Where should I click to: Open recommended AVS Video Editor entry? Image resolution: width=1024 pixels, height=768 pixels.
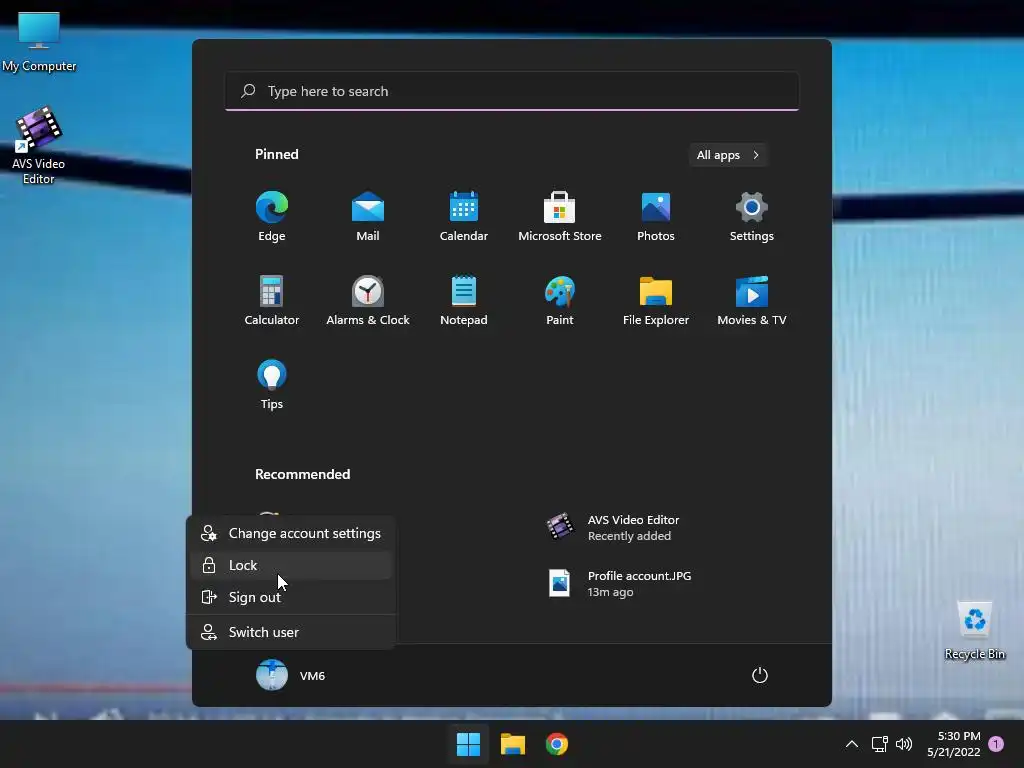click(x=613, y=528)
